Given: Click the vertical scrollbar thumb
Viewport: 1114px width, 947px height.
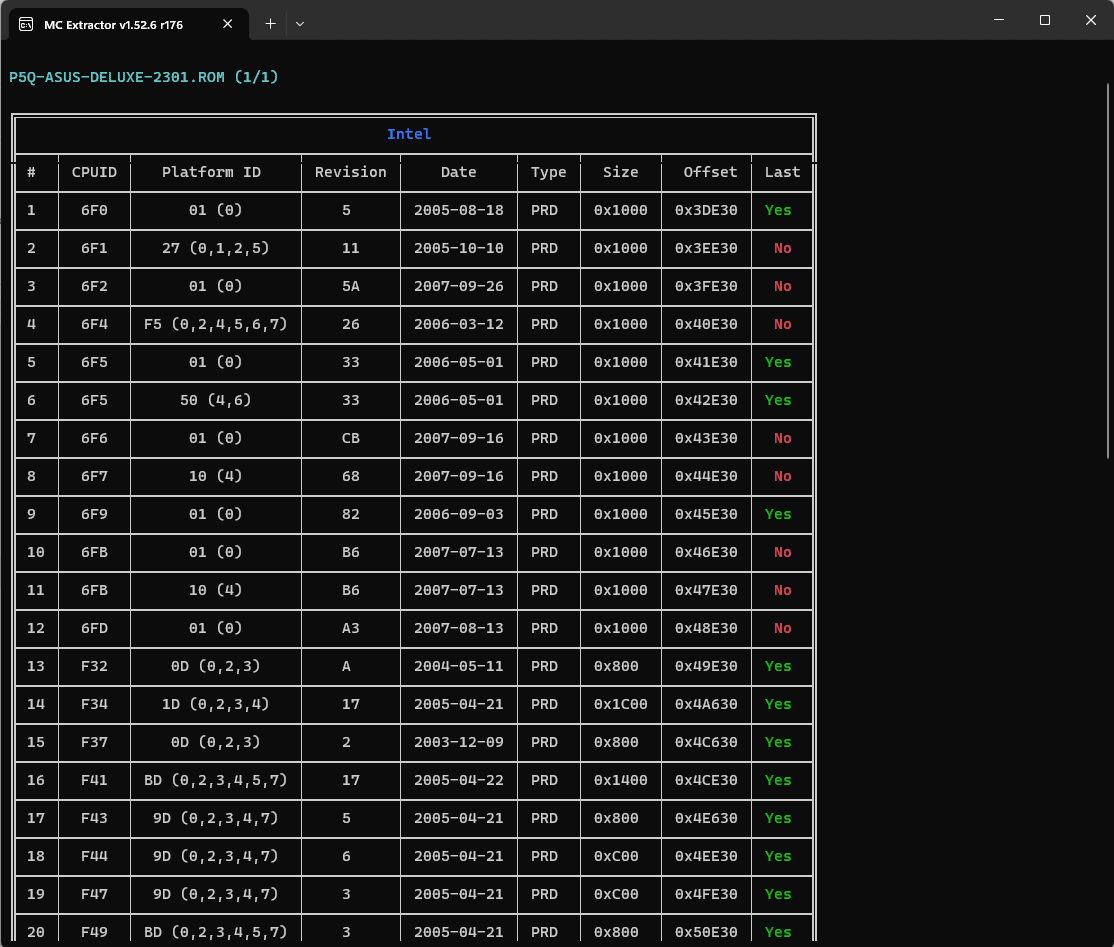Looking at the screenshot, I should [1109, 271].
